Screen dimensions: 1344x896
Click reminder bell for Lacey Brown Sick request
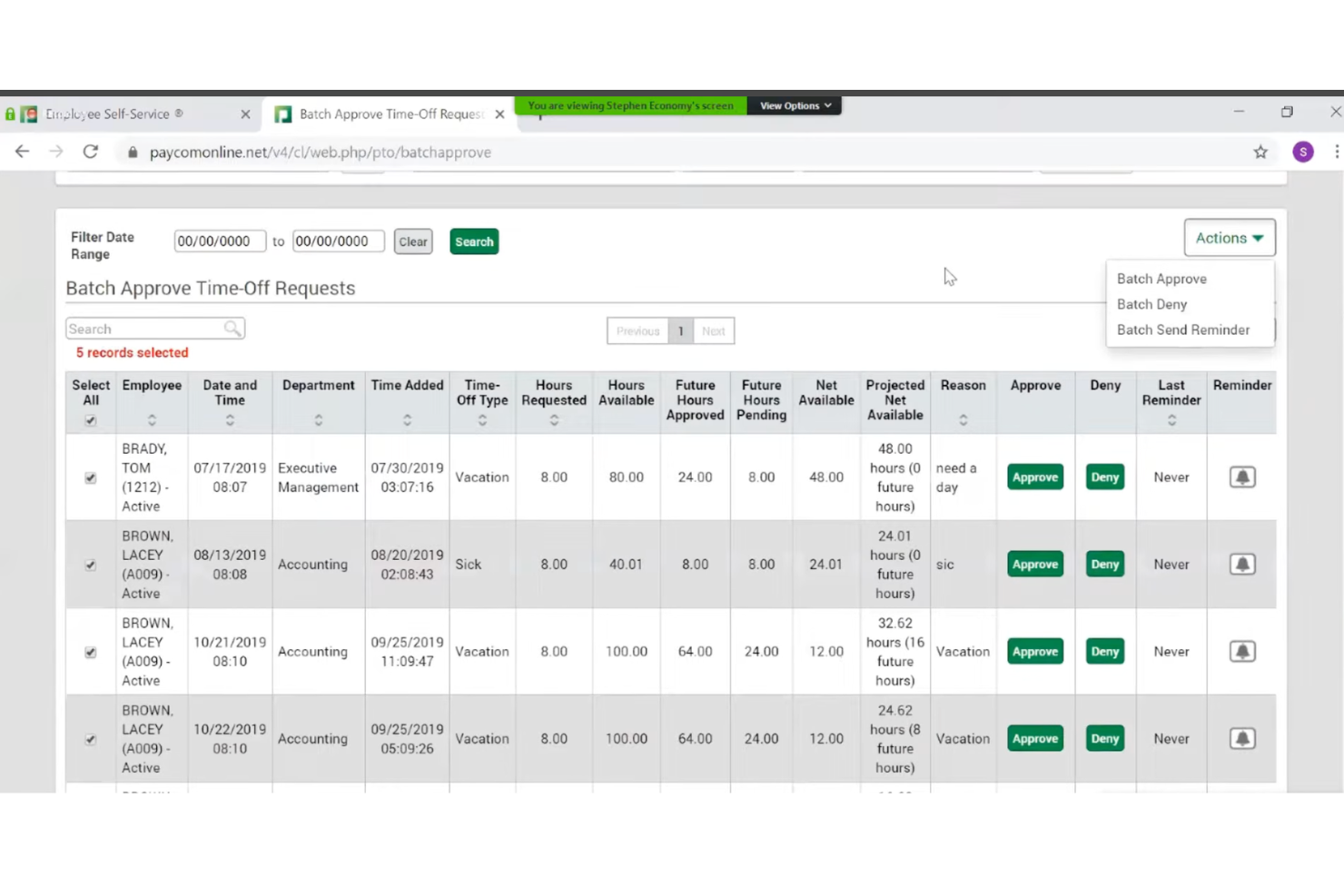point(1242,564)
